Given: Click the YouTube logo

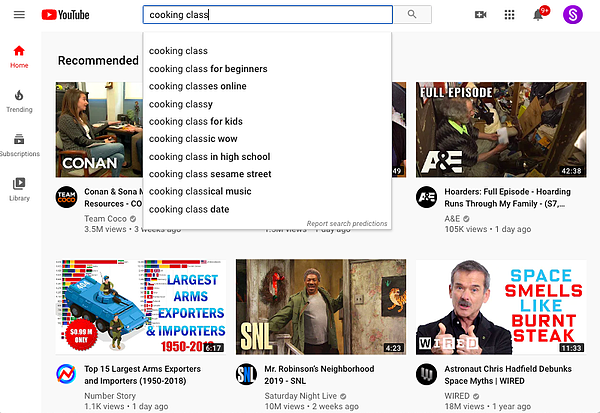Looking at the screenshot, I should click(65, 15).
